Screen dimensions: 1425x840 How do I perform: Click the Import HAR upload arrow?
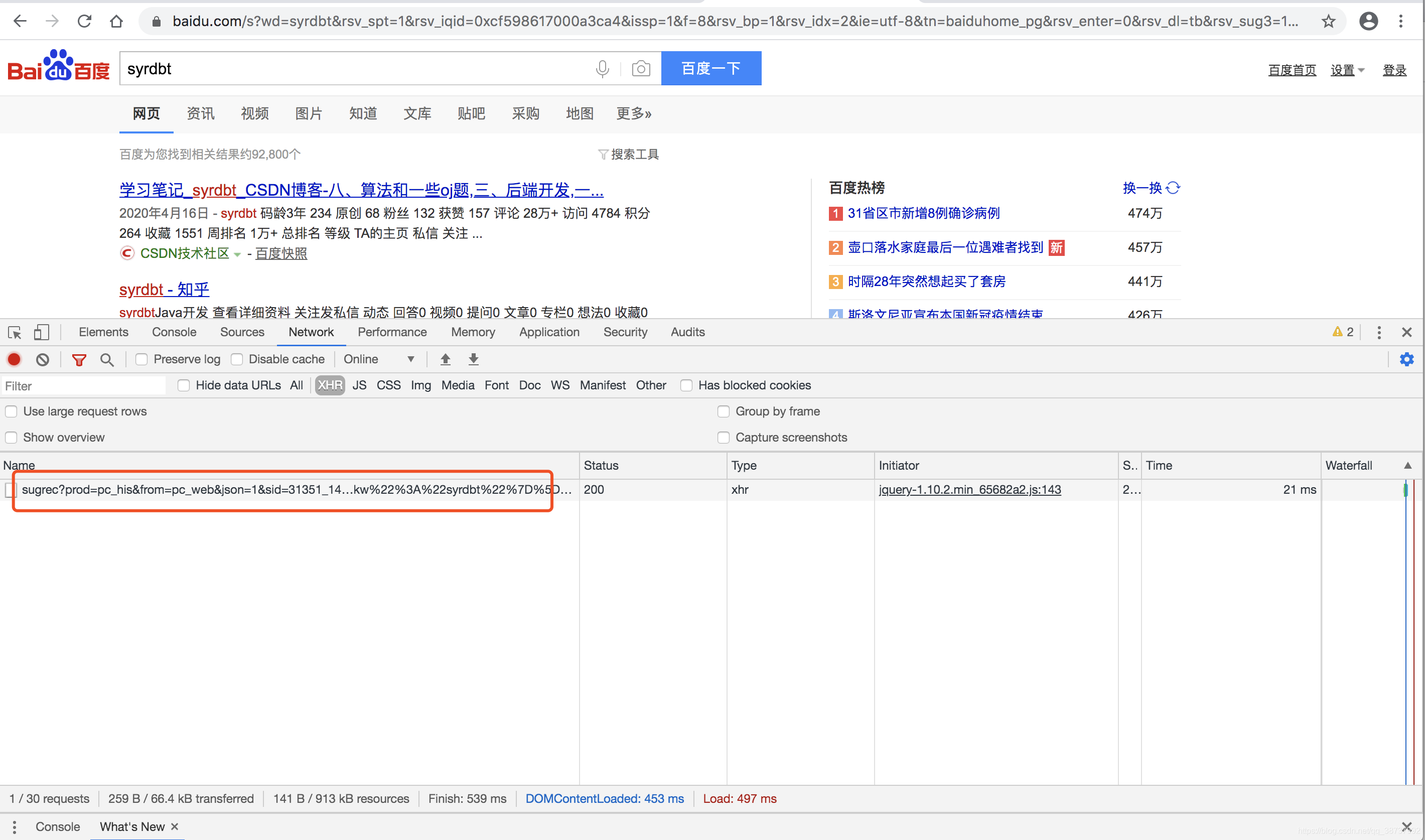[446, 359]
